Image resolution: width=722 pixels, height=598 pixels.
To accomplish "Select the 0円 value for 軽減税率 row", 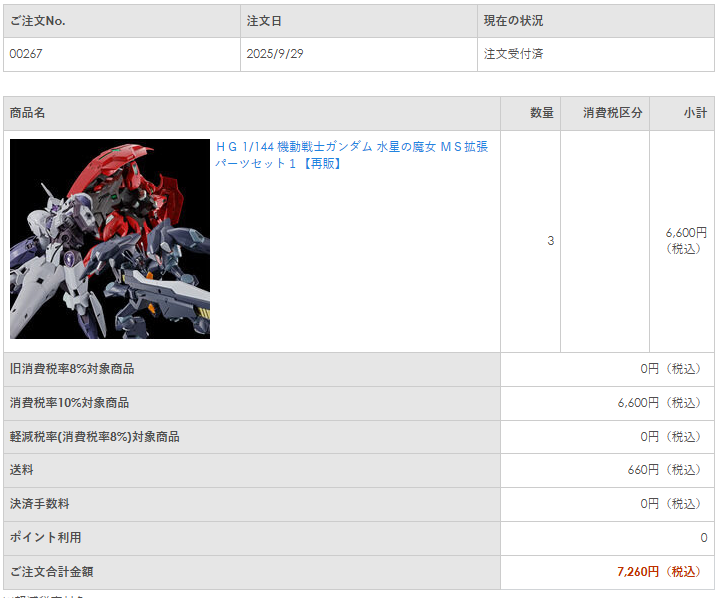I will pyautogui.click(x=673, y=437).
